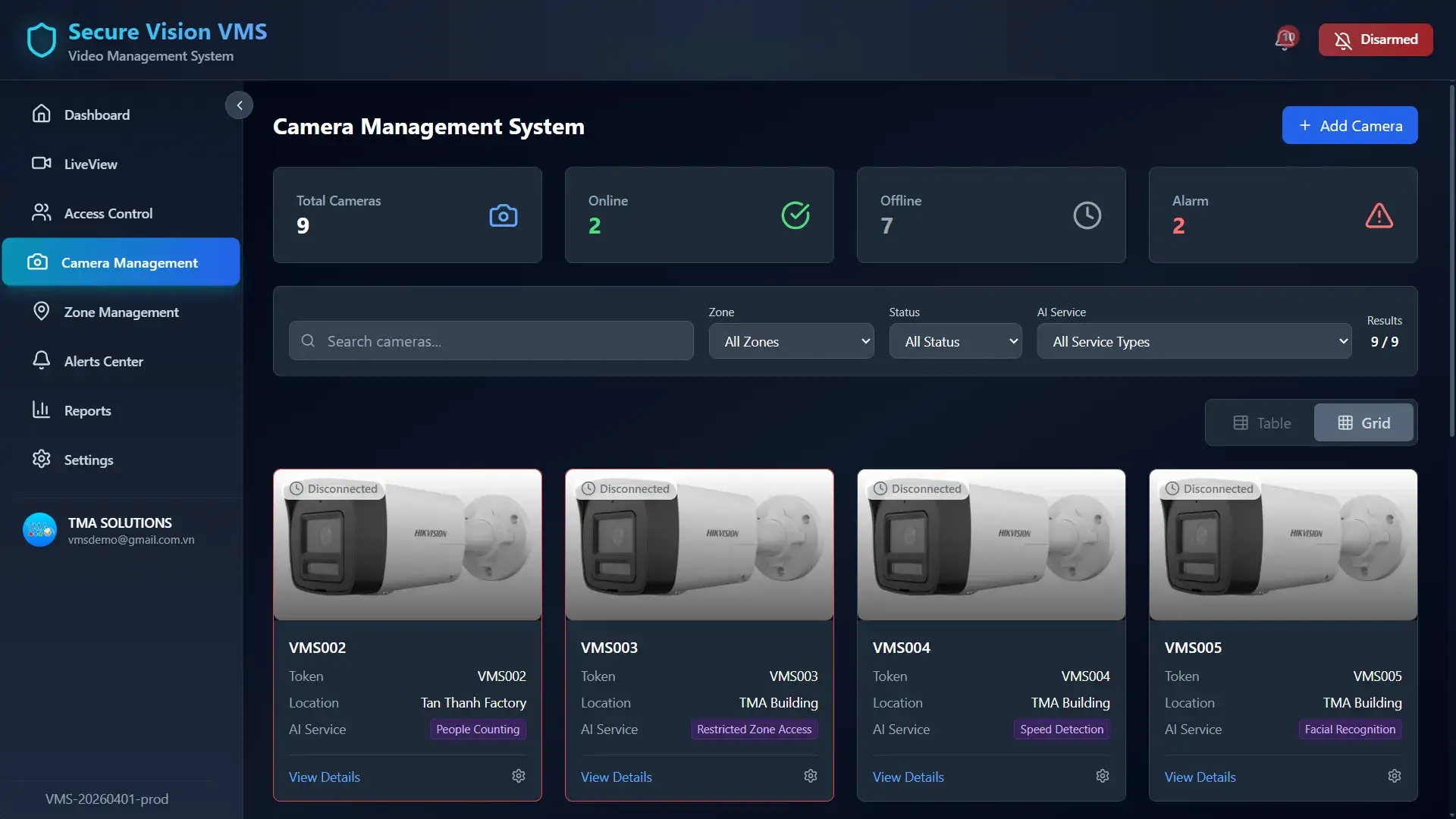Click the Online stat card
The height and width of the screenshot is (819, 1456).
point(699,215)
